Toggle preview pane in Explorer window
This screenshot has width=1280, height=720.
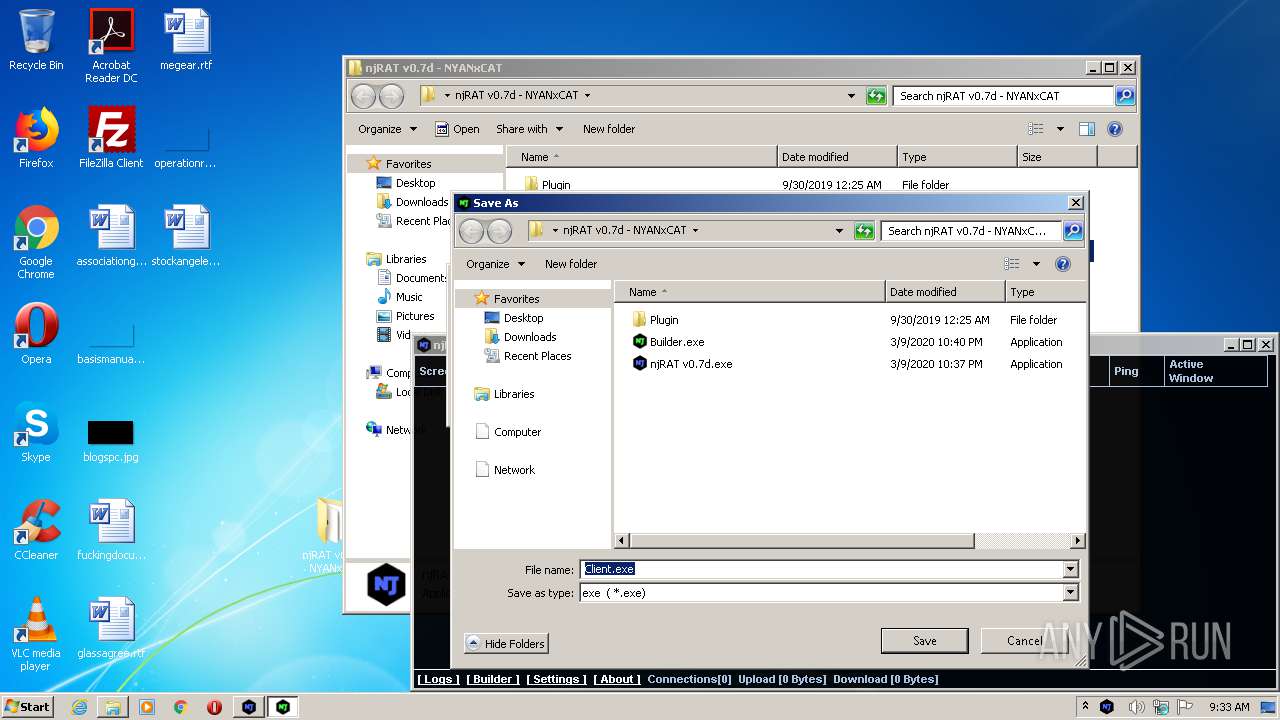[x=1087, y=129]
